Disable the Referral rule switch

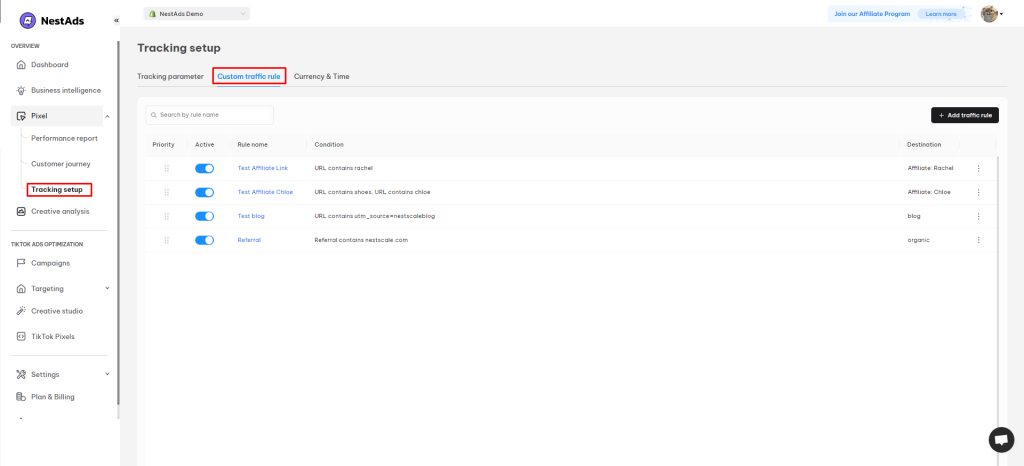[204, 240]
